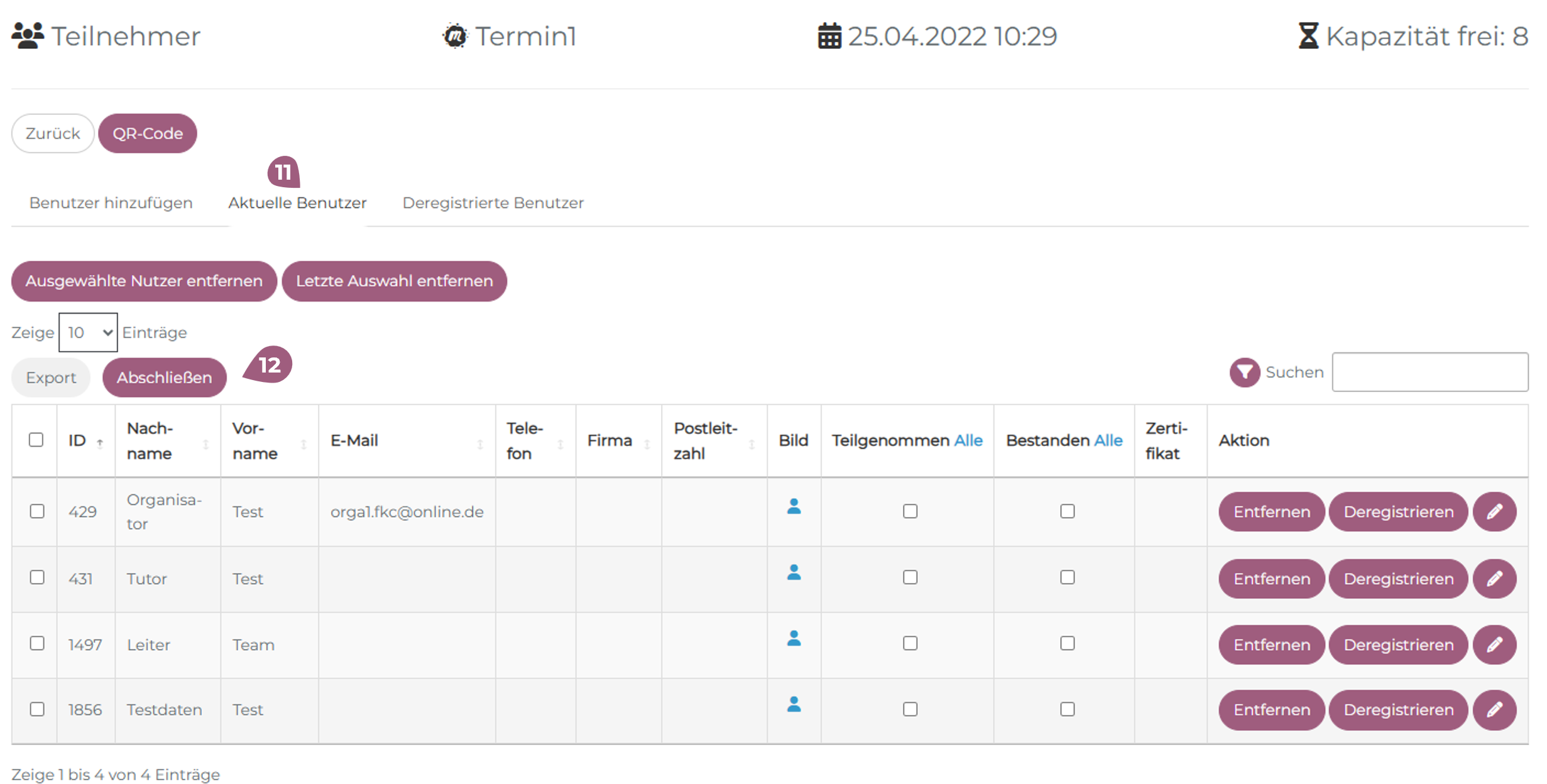The image size is (1547, 784).
Task: Click Deregistrieren button for Testdaten row
Action: (1397, 709)
